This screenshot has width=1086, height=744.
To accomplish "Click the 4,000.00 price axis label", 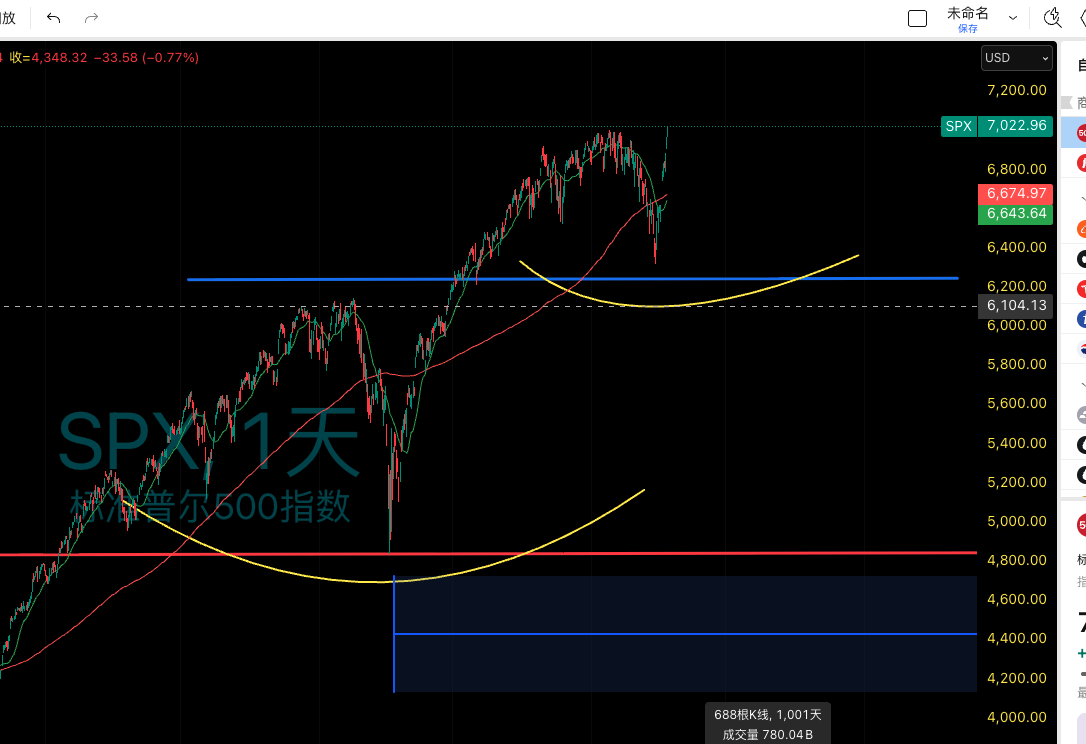I will (1016, 718).
